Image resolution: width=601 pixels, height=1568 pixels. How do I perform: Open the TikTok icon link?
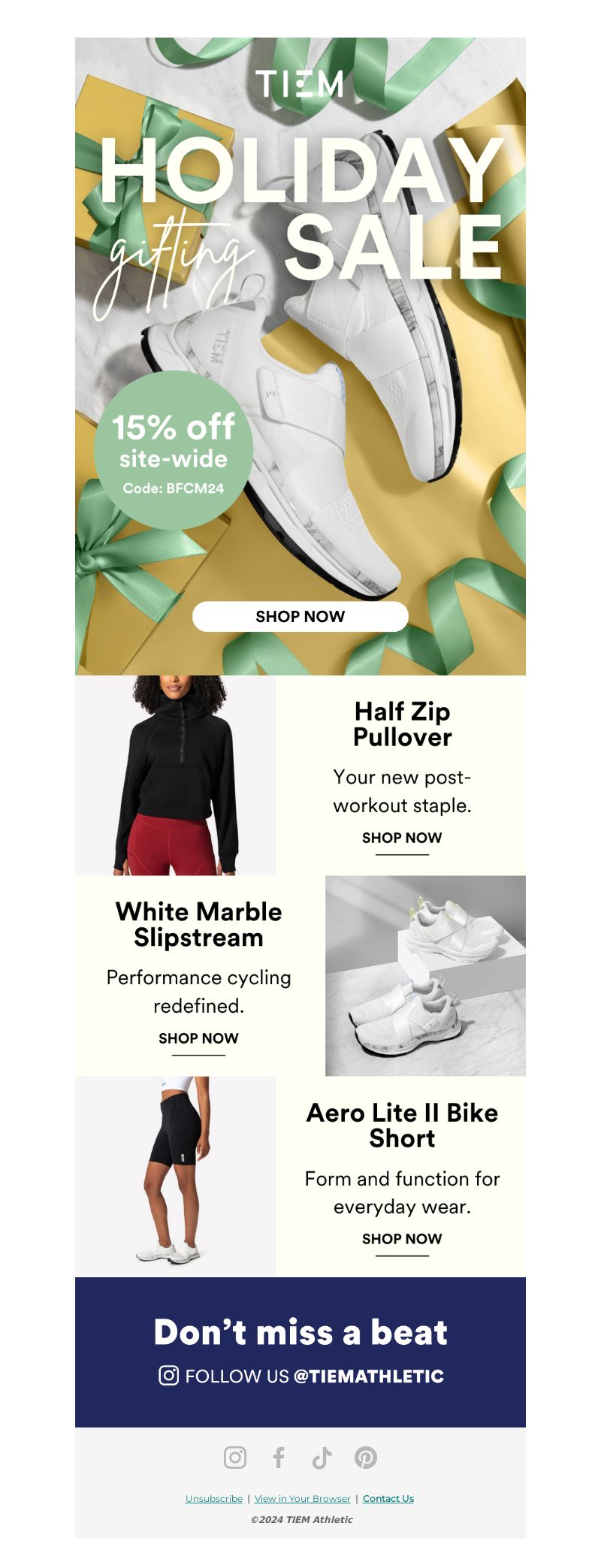(322, 1458)
